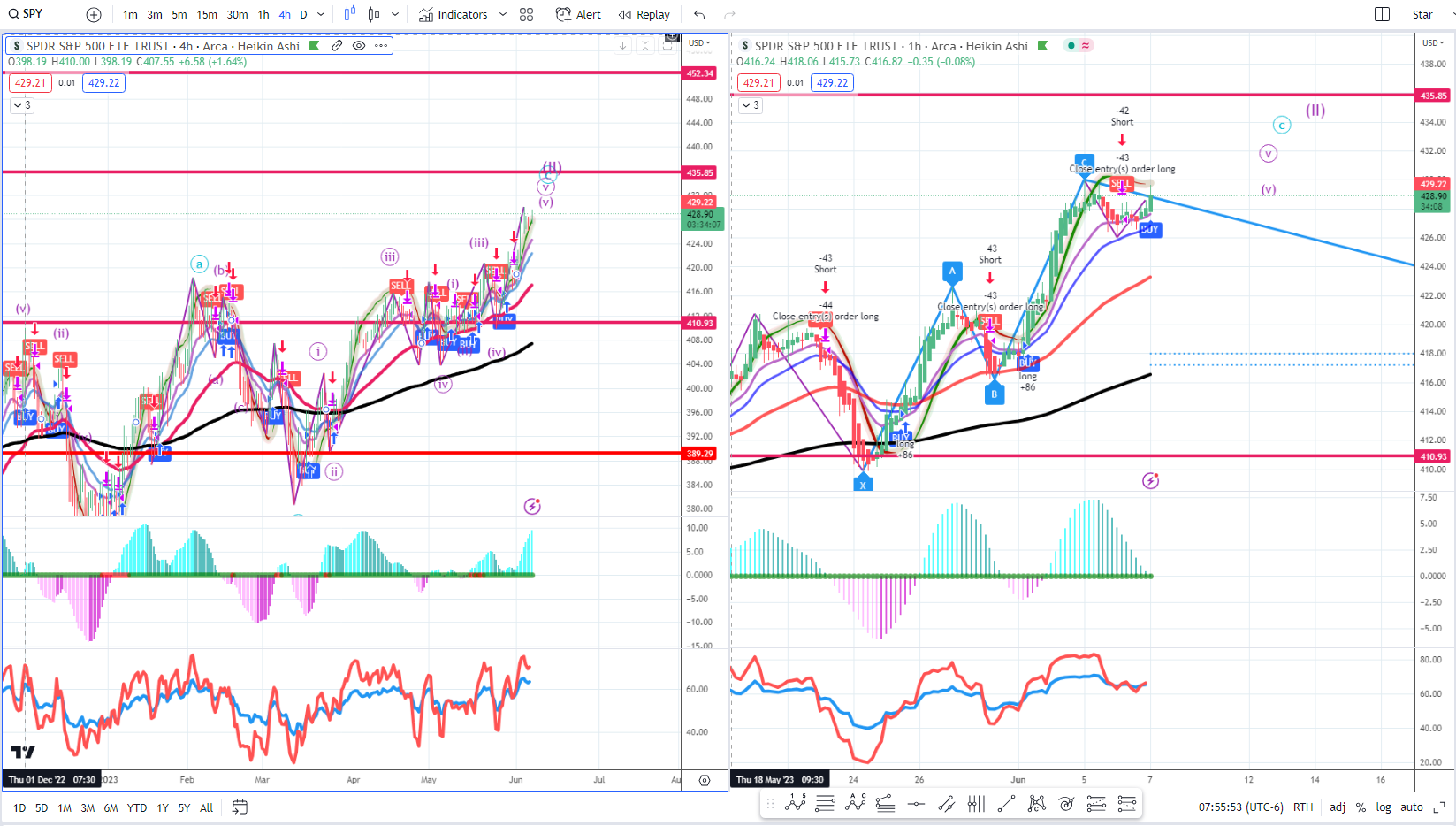1456x826 pixels.
Task: Click the green flag on right chart legend
Action: [x=1042, y=46]
